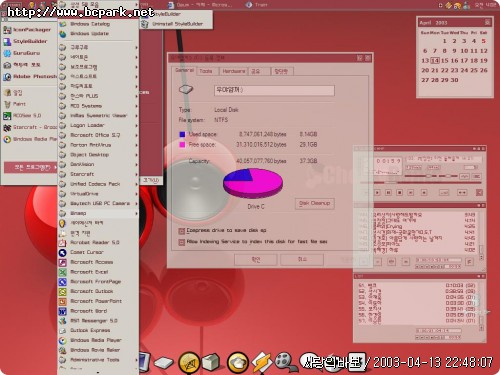Open Windows Catalog in the programs menu
The width and height of the screenshot is (500, 375).
tap(98, 24)
